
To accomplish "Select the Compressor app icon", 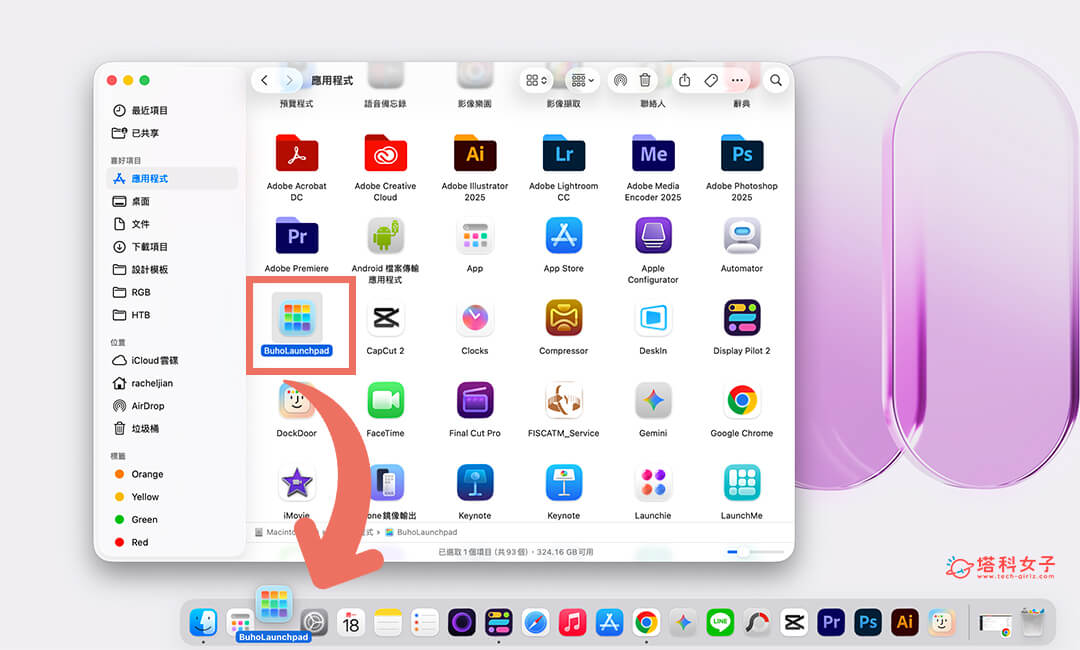I will click(563, 317).
